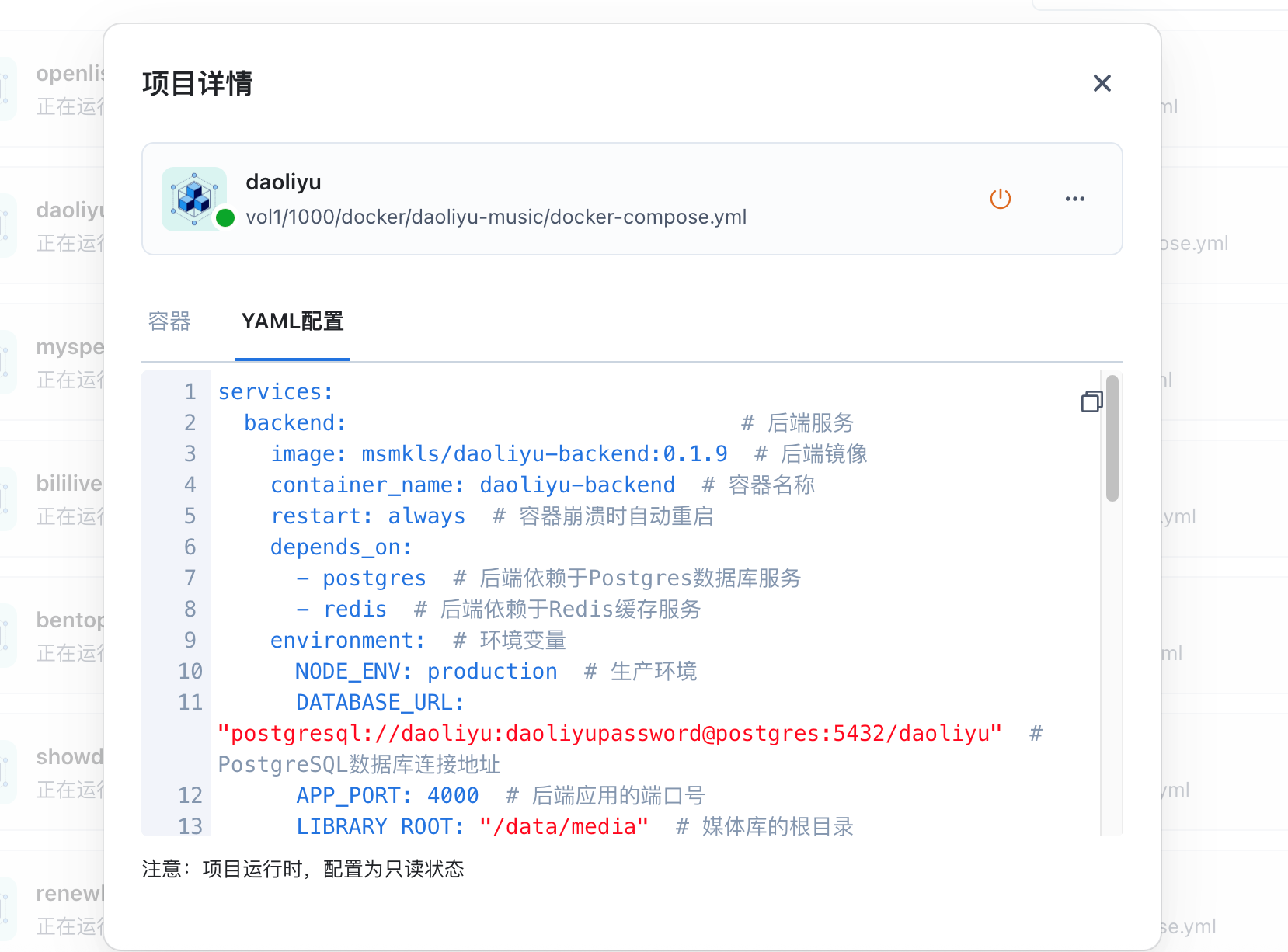The image size is (1288, 952).
Task: Click the YAML code area scrollbar thumb
Action: tap(1112, 439)
